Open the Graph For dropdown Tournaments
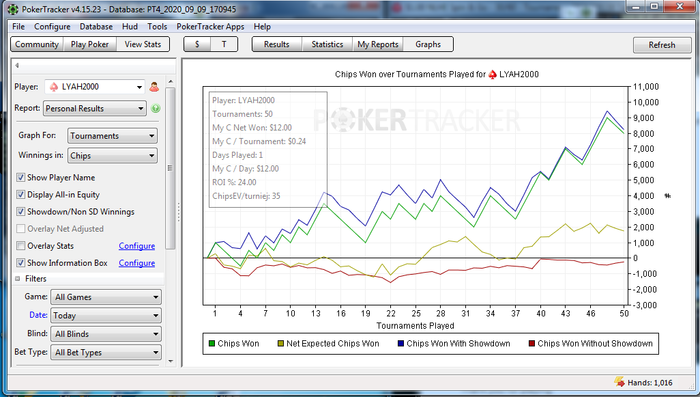Screen dimensions: 700x397 coord(112,136)
